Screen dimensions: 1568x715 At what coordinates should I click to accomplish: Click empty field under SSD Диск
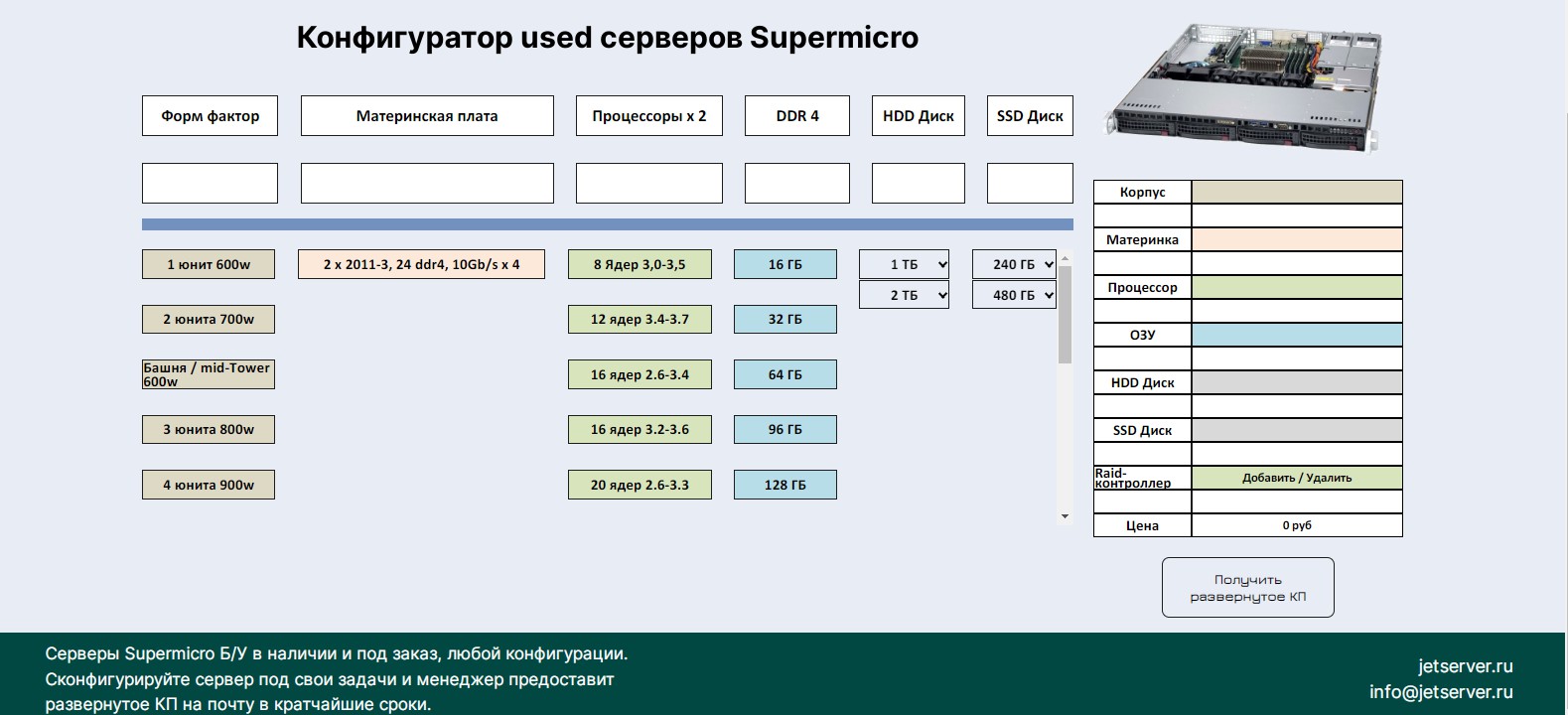click(1030, 184)
